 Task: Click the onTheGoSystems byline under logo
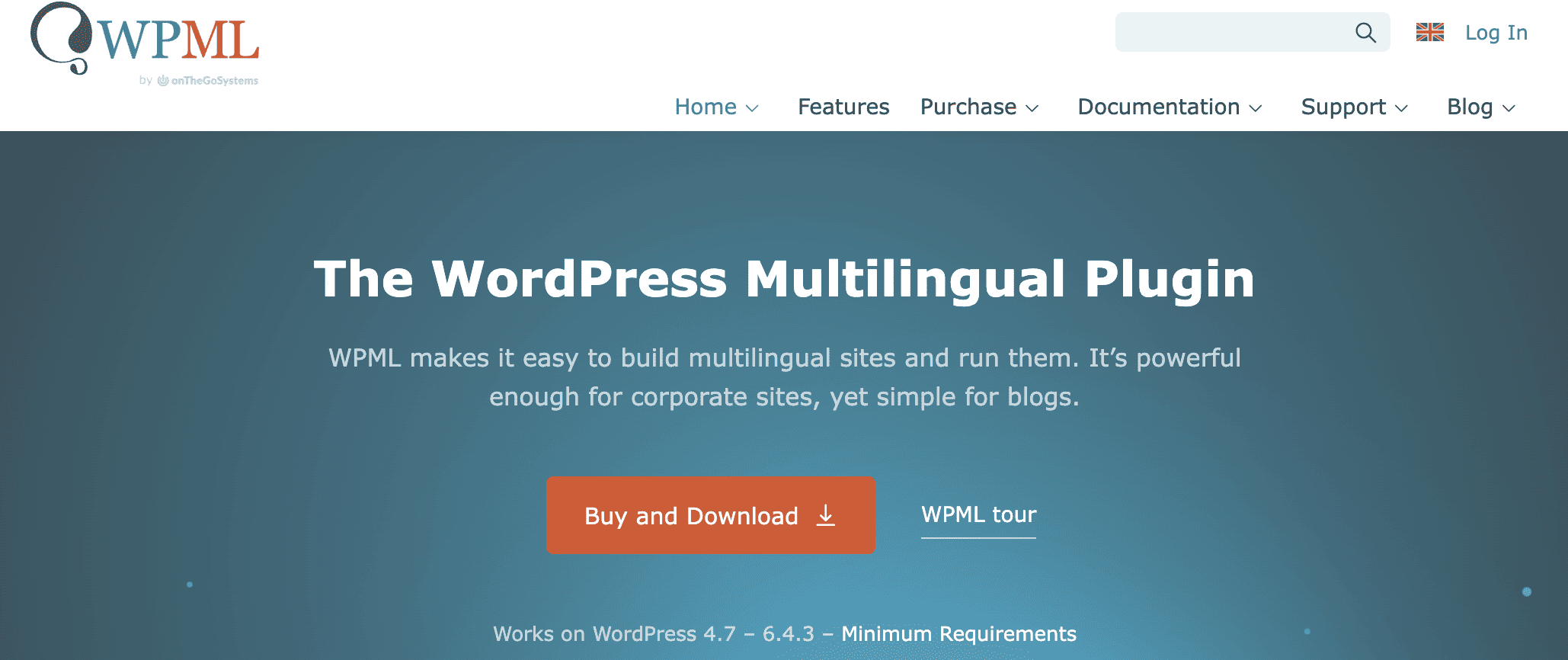(x=199, y=81)
